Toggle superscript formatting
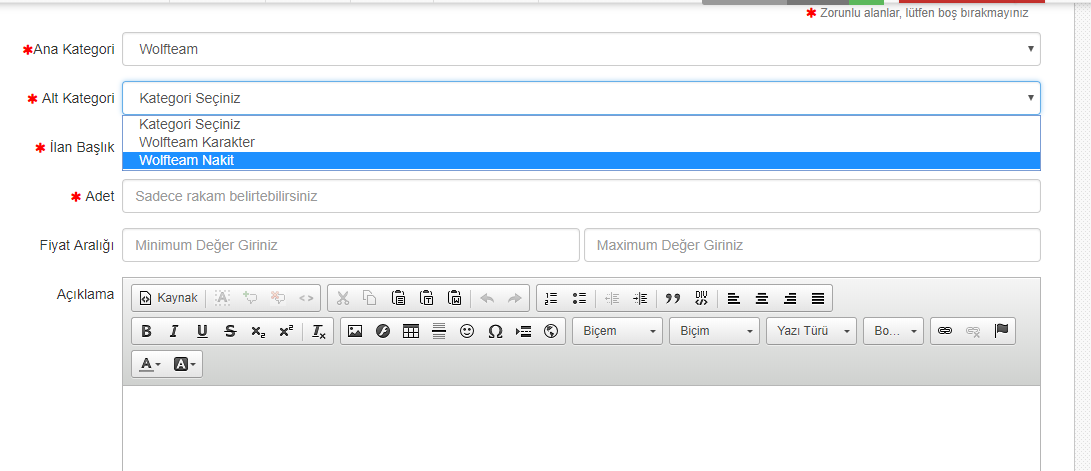1091x471 pixels. [x=286, y=331]
